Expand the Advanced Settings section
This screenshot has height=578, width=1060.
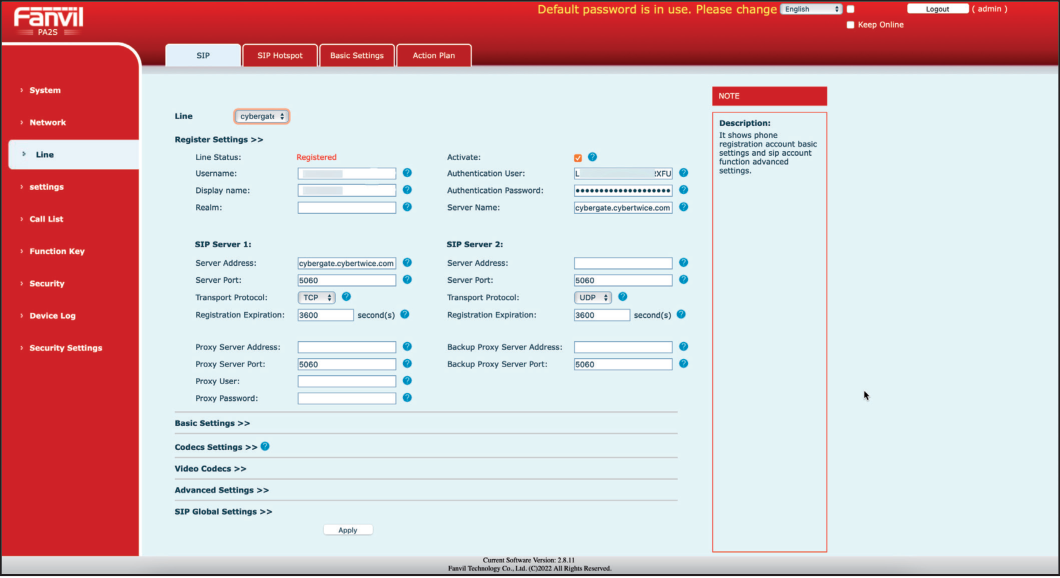tap(221, 490)
